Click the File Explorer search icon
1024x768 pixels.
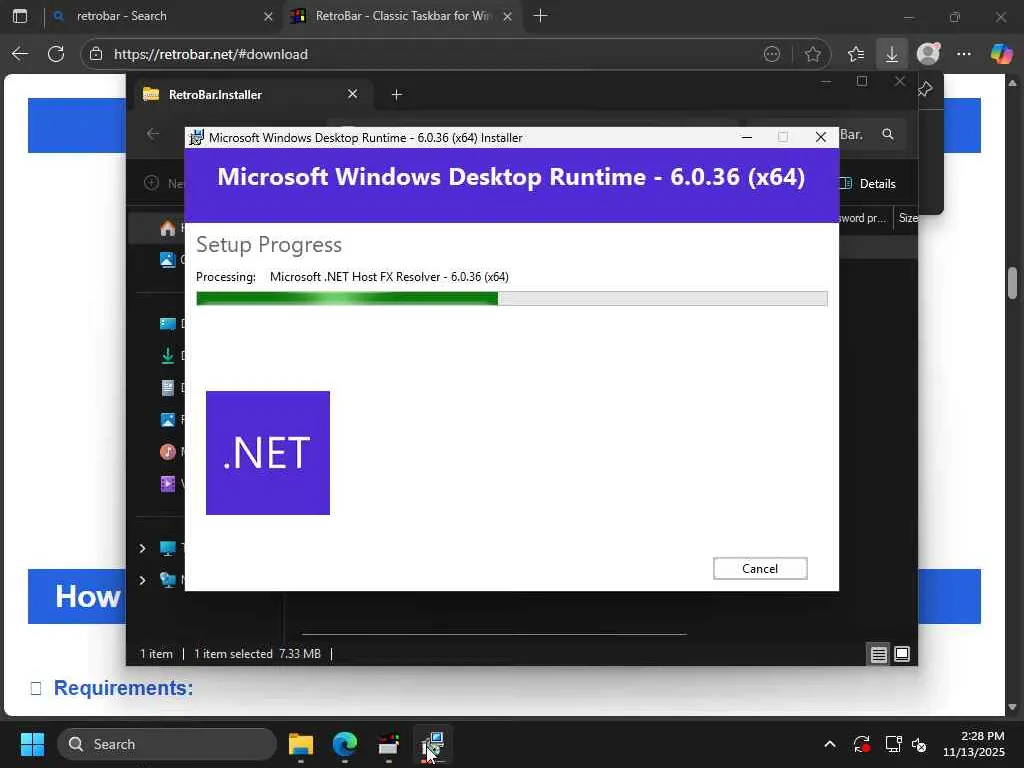[888, 134]
